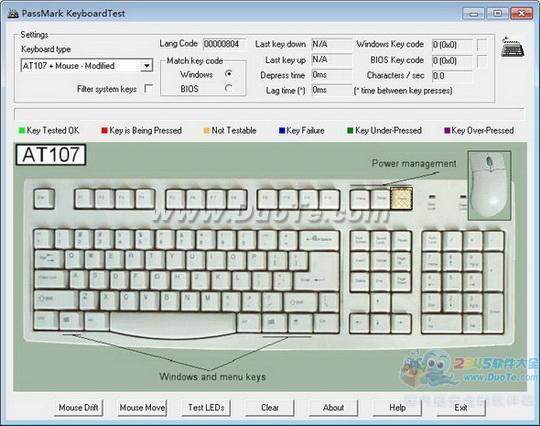Click the mouse picture
The width and height of the screenshot is (540, 426).
[x=489, y=185]
